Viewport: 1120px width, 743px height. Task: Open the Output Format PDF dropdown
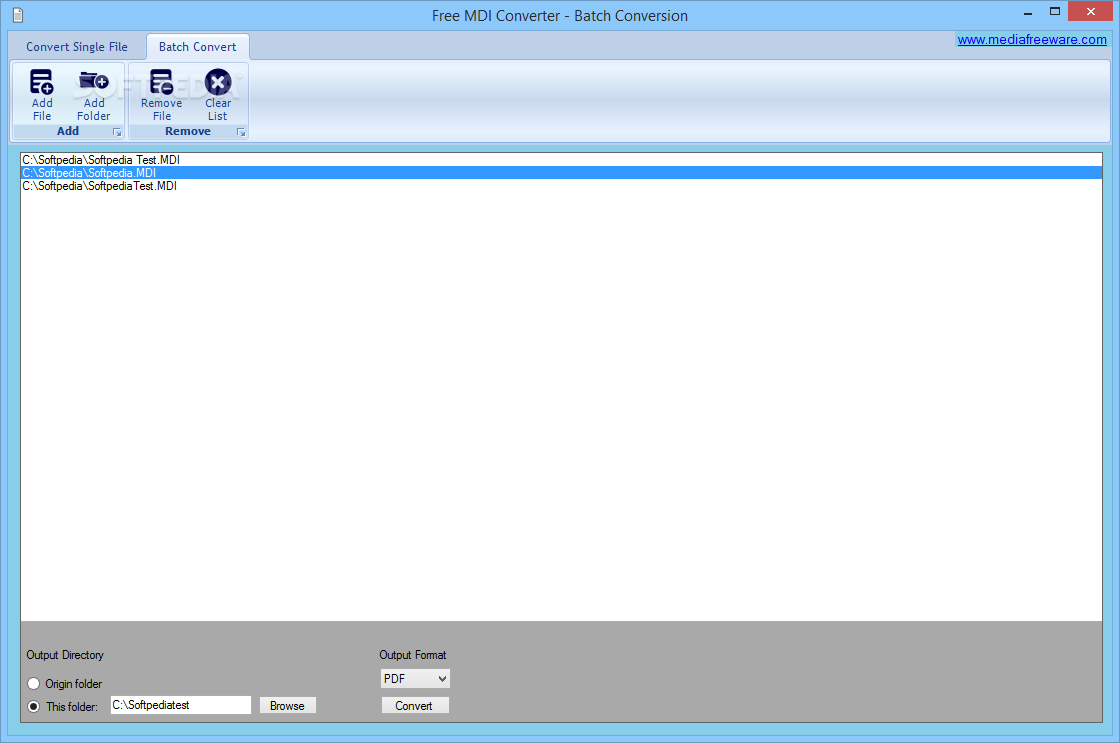pos(415,679)
